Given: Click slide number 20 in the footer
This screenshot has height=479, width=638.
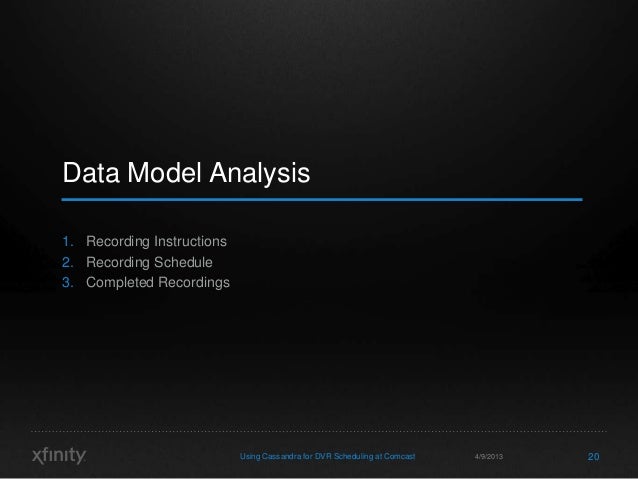Looking at the screenshot, I should pyautogui.click(x=593, y=457).
